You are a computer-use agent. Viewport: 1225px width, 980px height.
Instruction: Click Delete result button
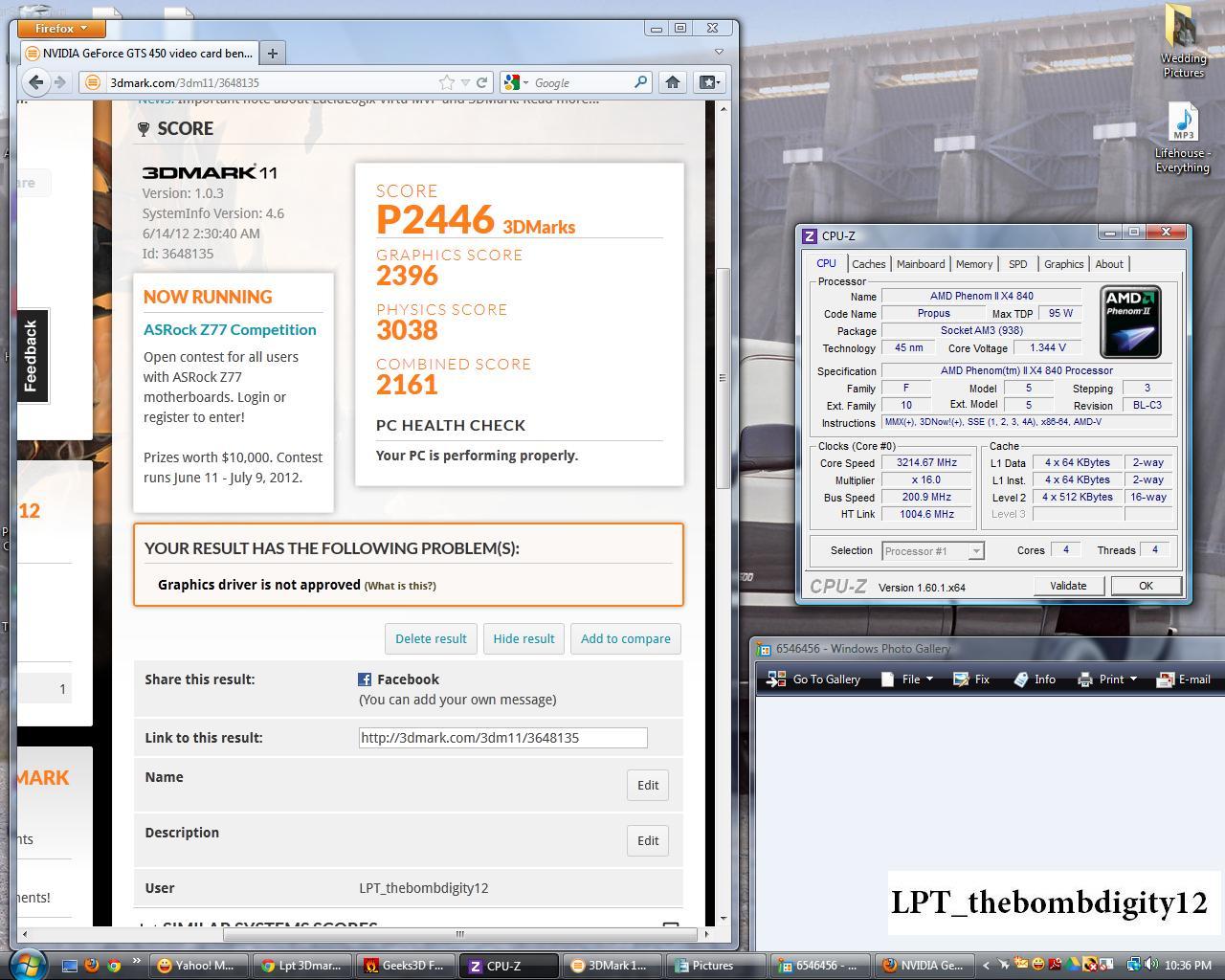[x=431, y=638]
